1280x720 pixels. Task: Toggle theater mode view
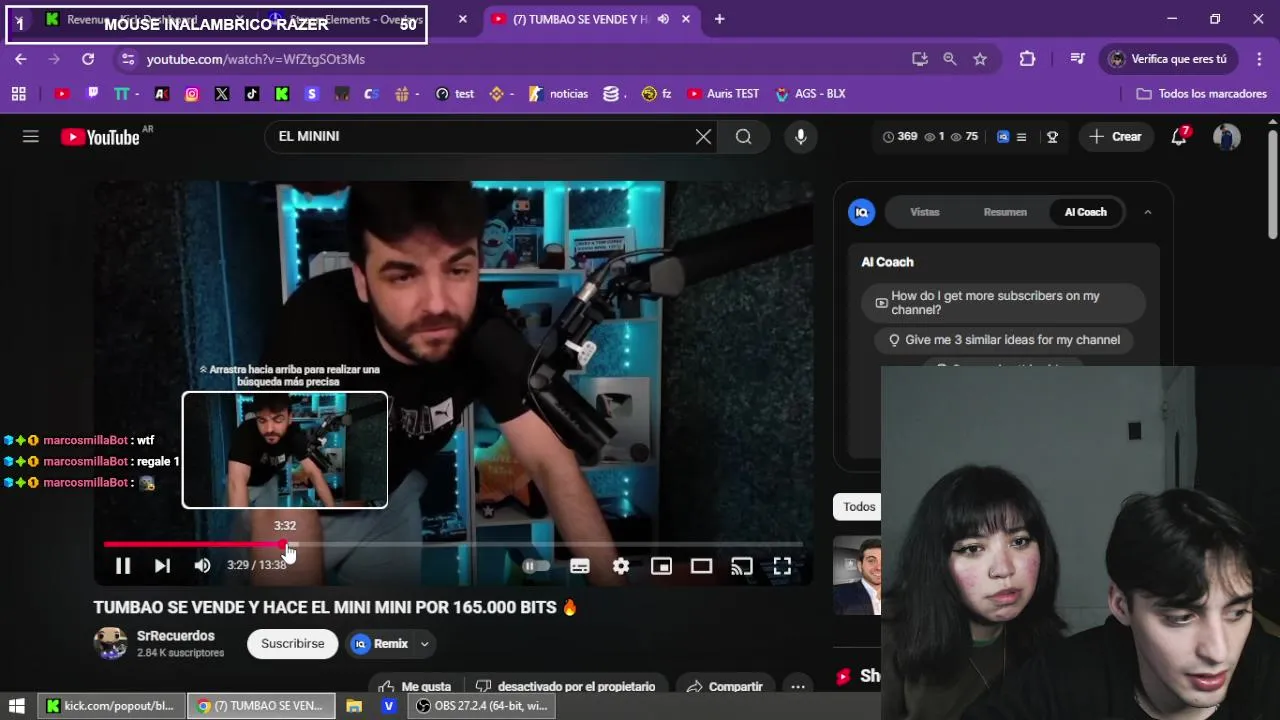(x=701, y=566)
